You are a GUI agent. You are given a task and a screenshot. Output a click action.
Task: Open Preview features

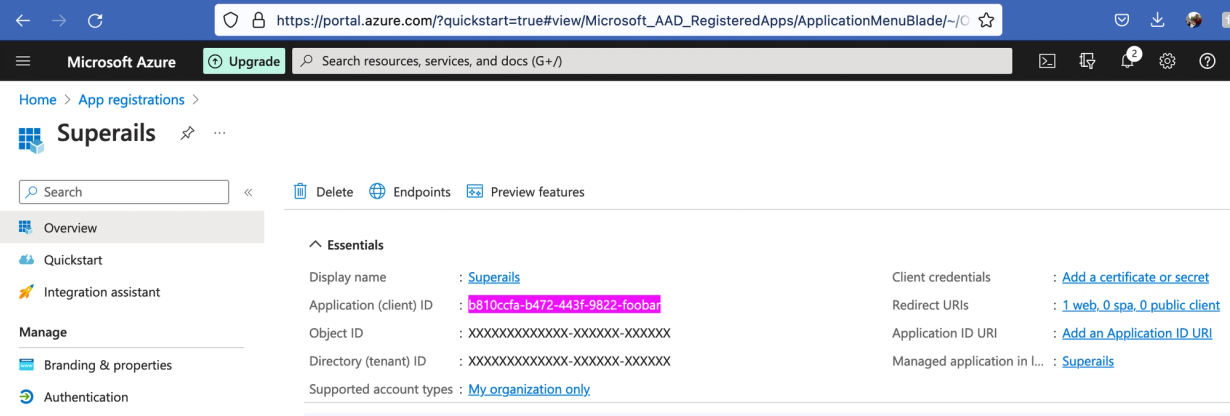(525, 192)
